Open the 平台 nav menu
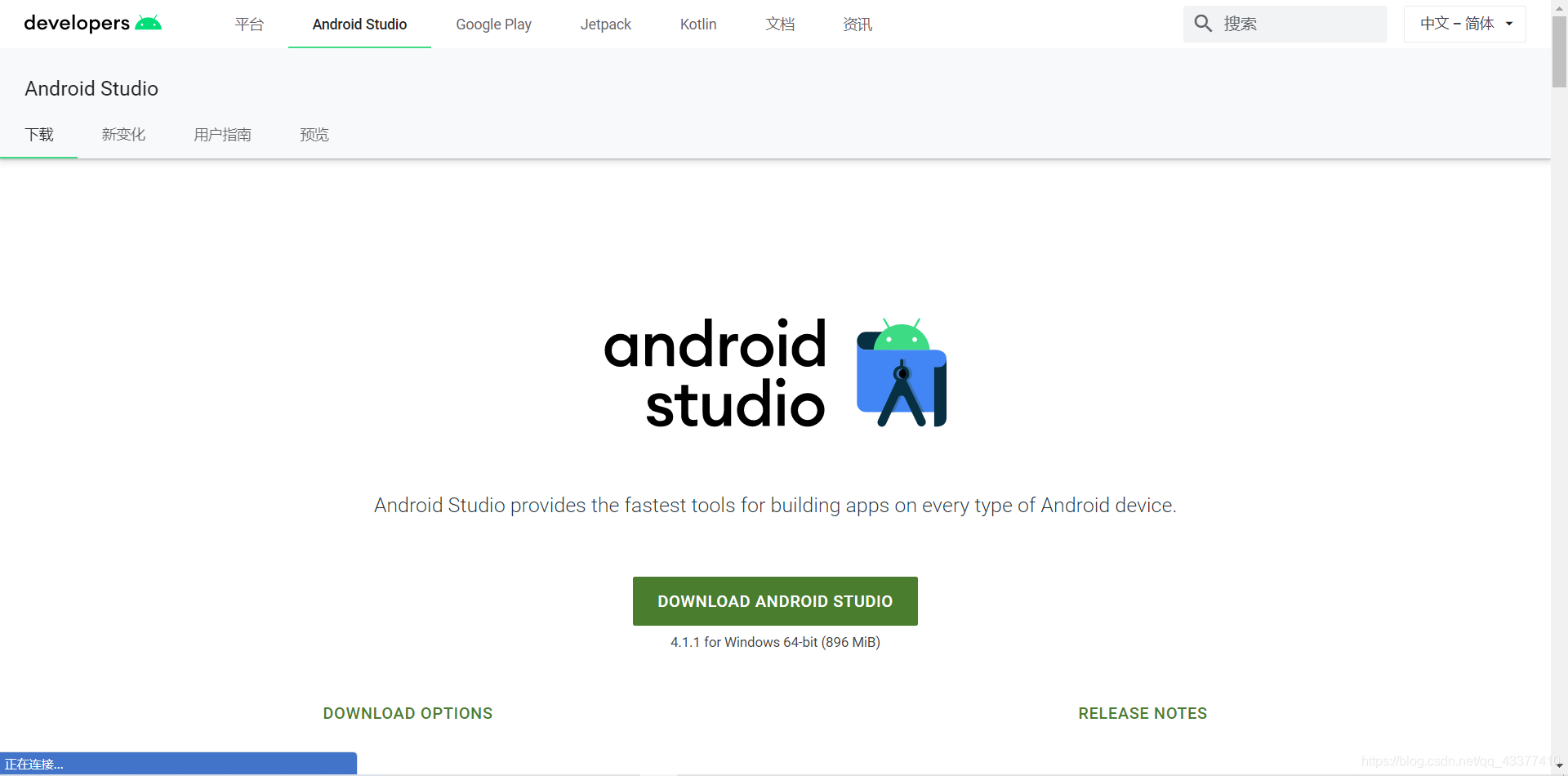The width and height of the screenshot is (1568, 776). [x=249, y=25]
